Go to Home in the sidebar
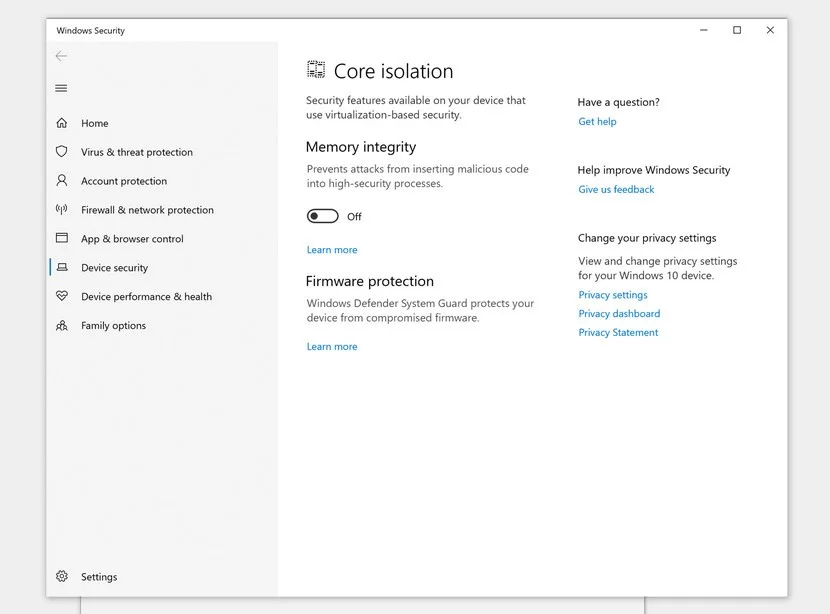Image resolution: width=830 pixels, height=614 pixels. (95, 123)
